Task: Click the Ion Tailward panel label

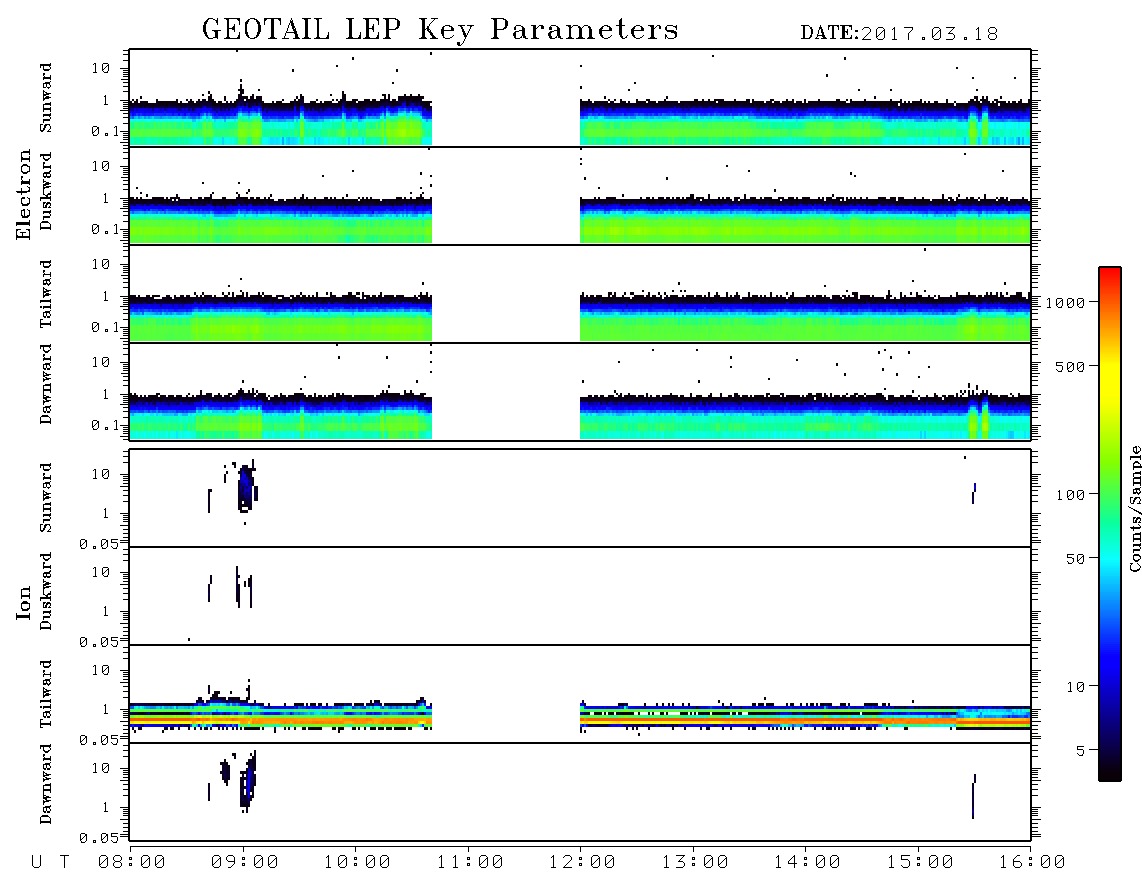Action: click(x=46, y=694)
